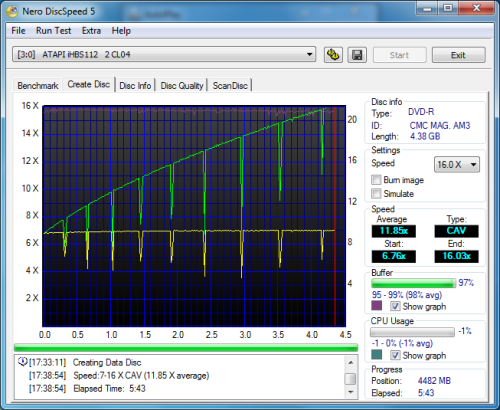Viewport: 500px width, 410px height.
Task: Click the log info icon beside 17:33:11
Action: [x=22, y=362]
